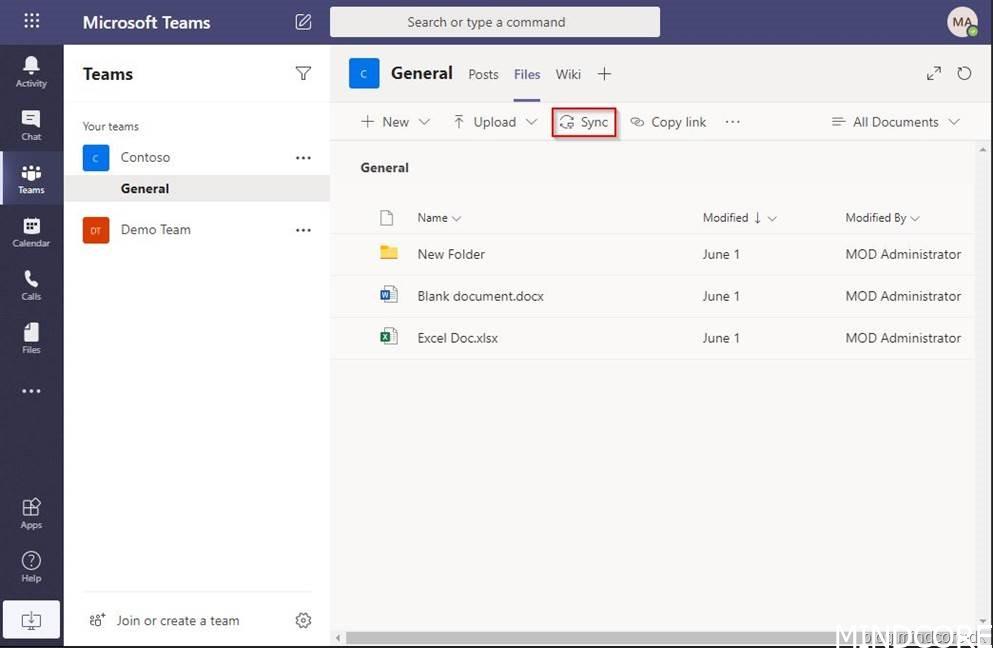Screen dimensions: 993x648
Task: Click the refresh icon in tab header
Action: pyautogui.click(x=964, y=73)
